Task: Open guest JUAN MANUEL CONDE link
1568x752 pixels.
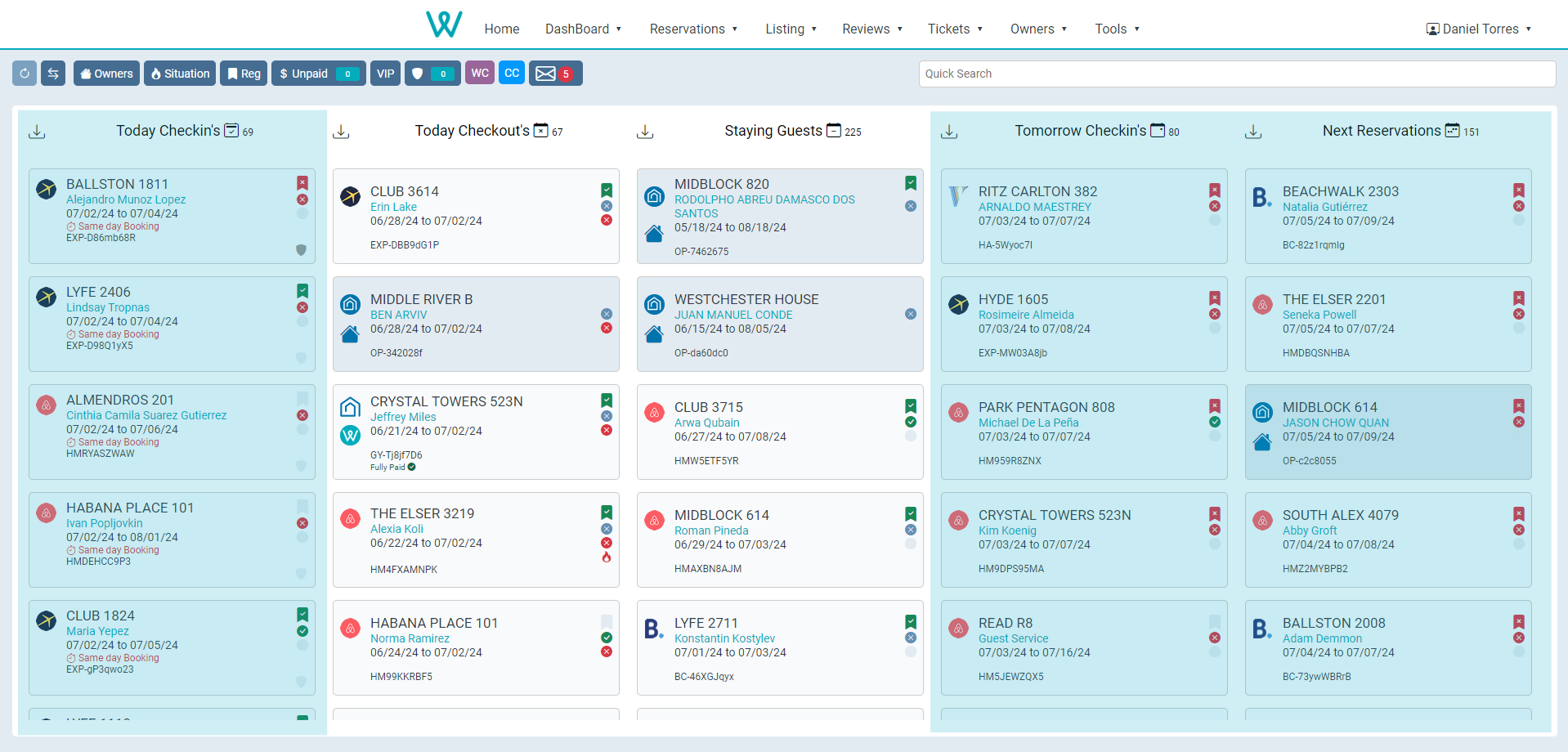Action: (733, 315)
